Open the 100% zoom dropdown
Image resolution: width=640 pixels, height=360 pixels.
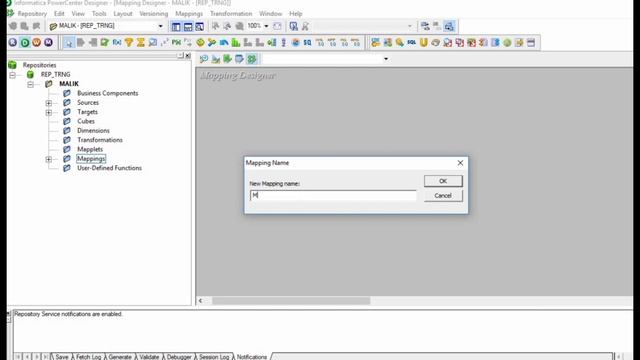click(x=267, y=26)
